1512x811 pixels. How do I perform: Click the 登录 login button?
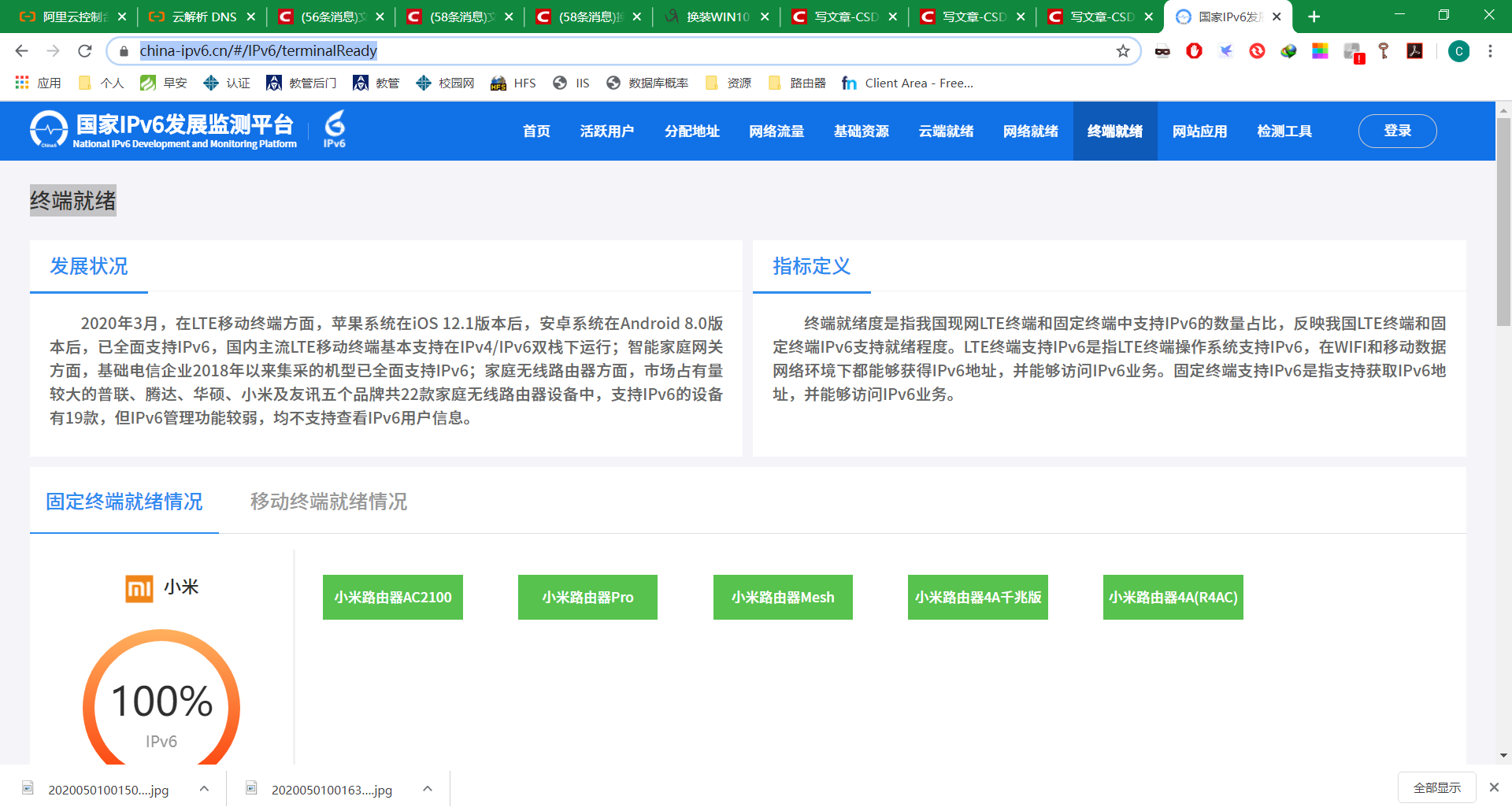pyautogui.click(x=1398, y=131)
